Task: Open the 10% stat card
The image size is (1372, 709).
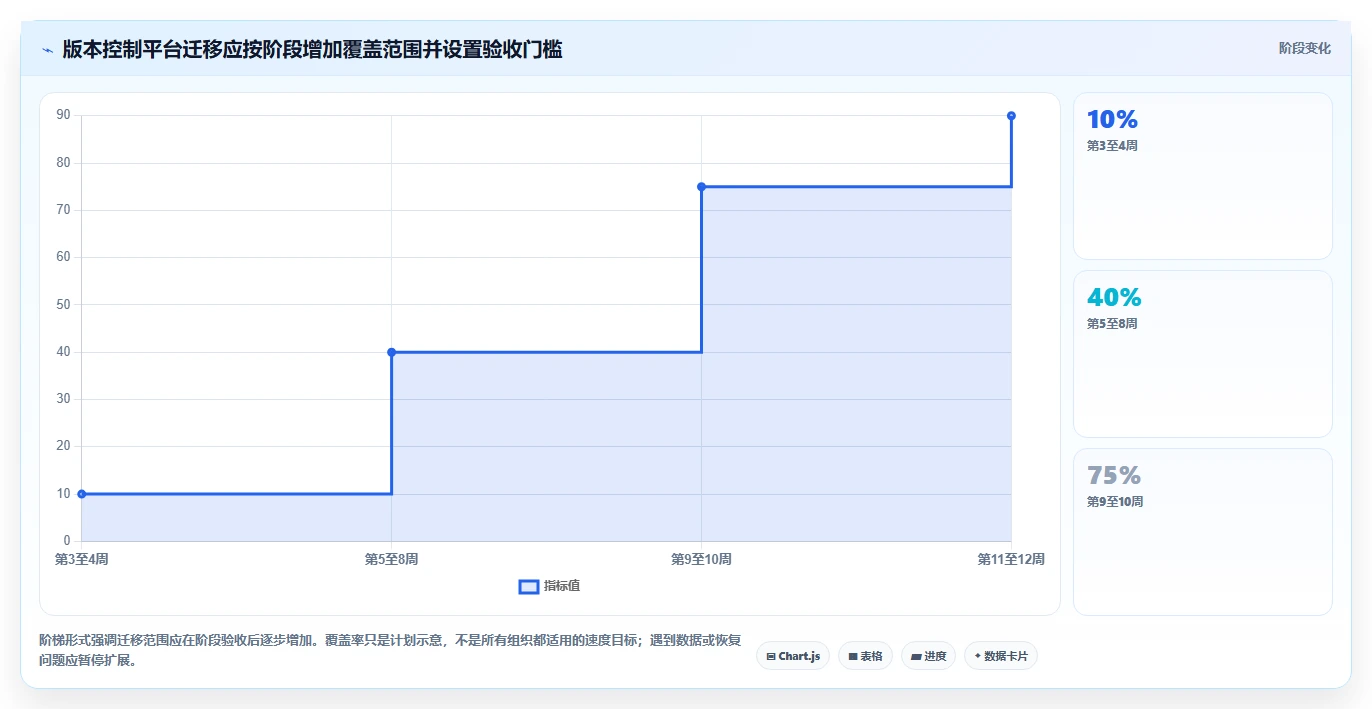Action: (1202, 176)
